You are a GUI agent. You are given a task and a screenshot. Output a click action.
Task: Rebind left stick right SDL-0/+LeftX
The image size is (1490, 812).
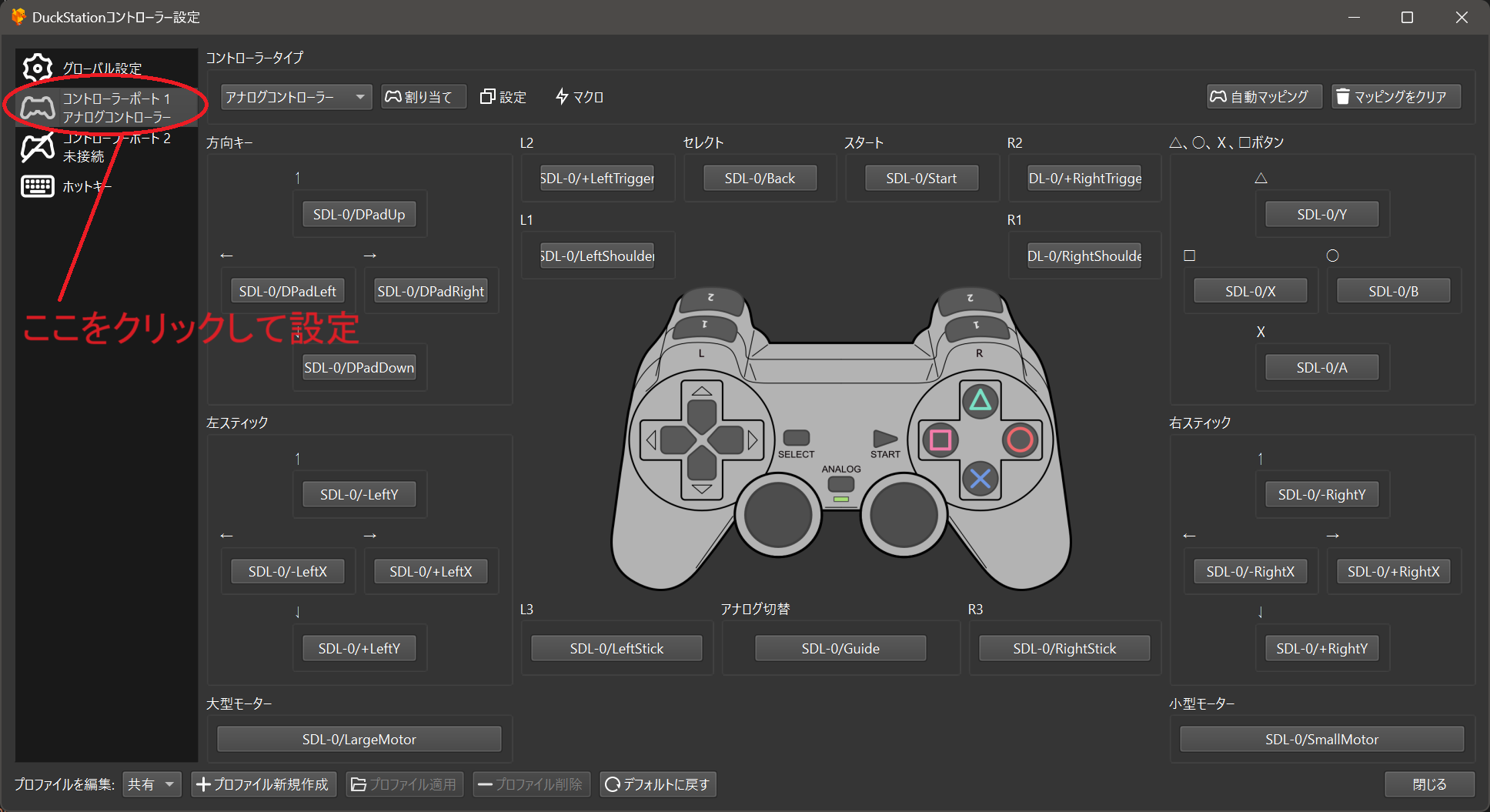tap(431, 571)
